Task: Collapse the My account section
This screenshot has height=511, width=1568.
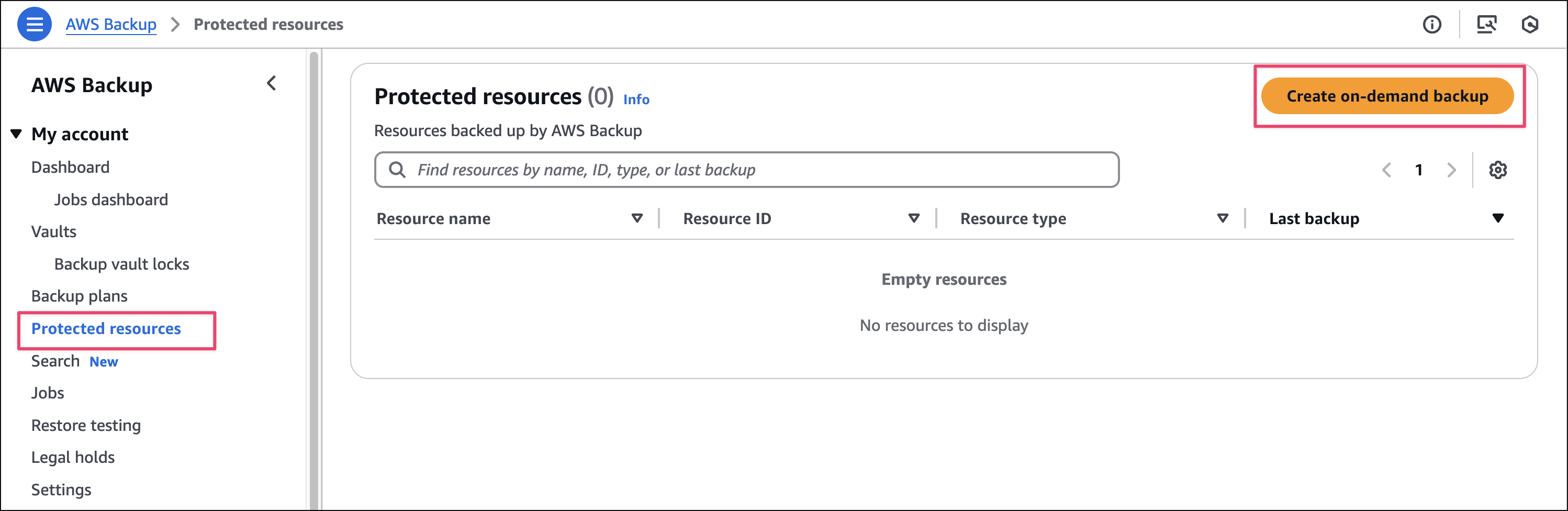Action: pyautogui.click(x=16, y=134)
